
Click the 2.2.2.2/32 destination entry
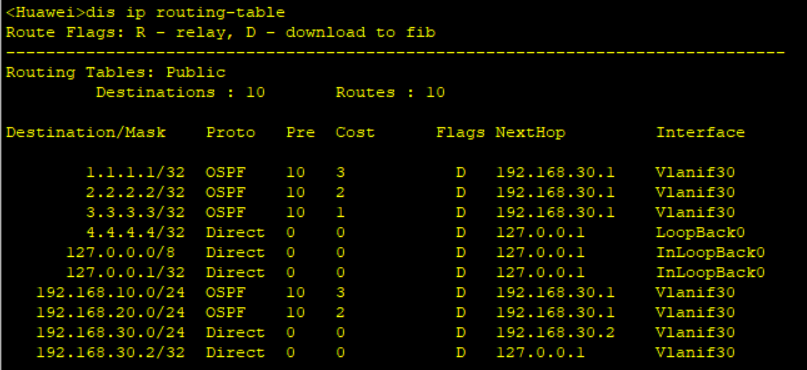[135, 192]
